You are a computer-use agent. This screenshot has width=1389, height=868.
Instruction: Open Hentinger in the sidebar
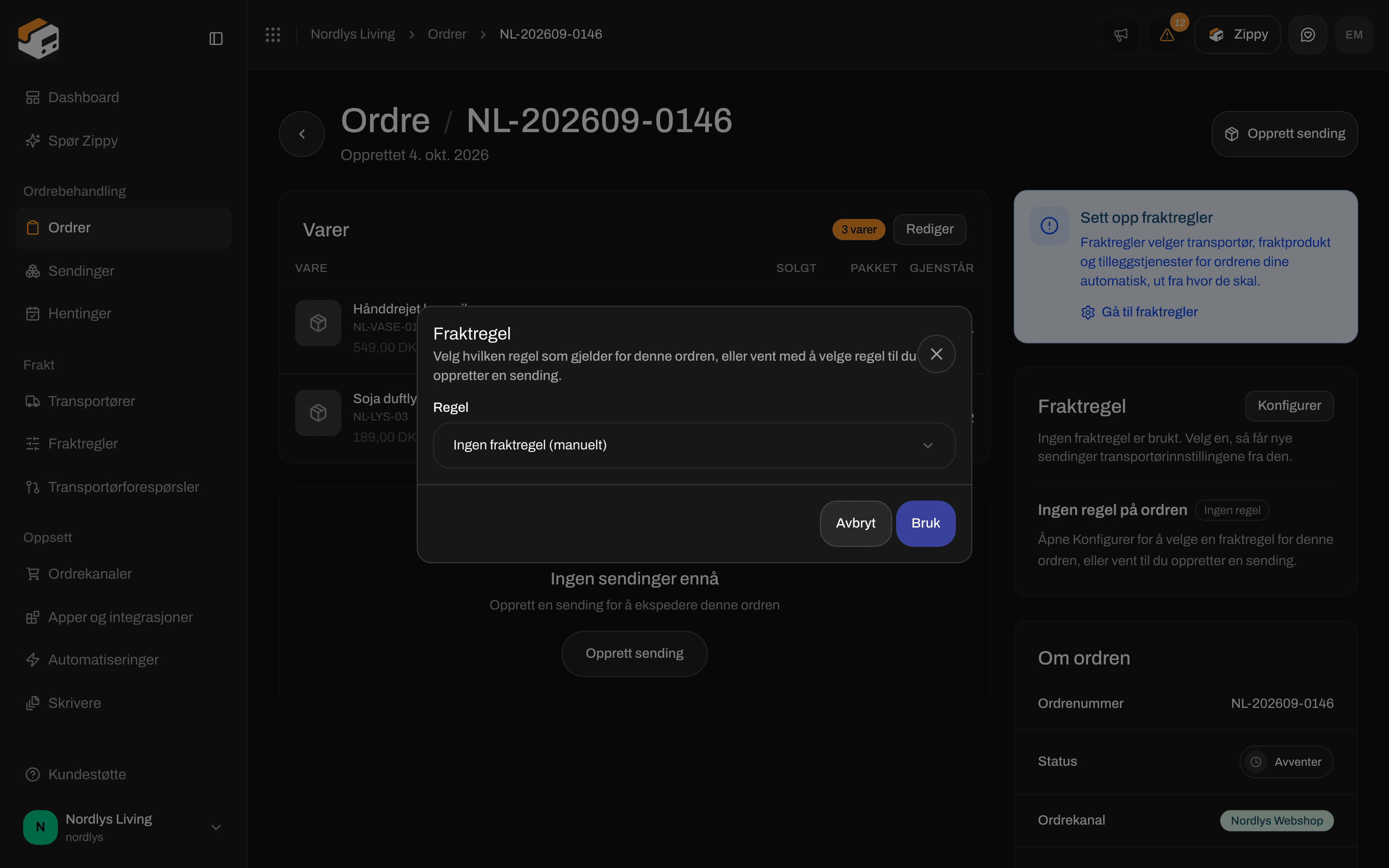point(123,313)
